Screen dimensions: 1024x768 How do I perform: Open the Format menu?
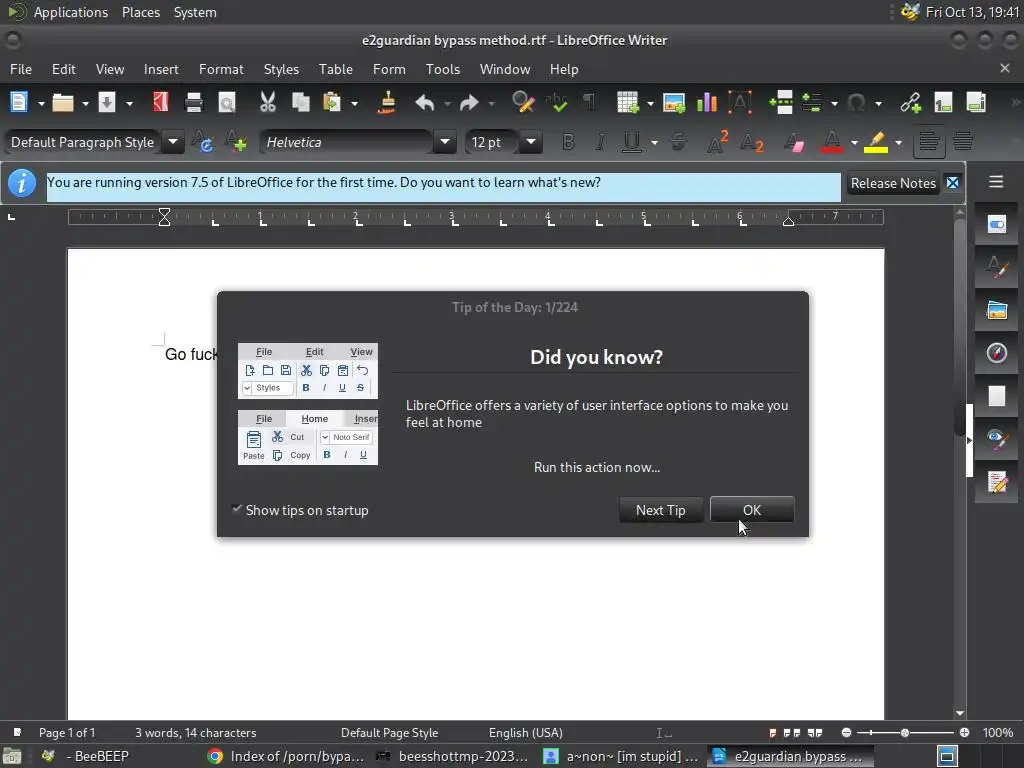click(221, 69)
